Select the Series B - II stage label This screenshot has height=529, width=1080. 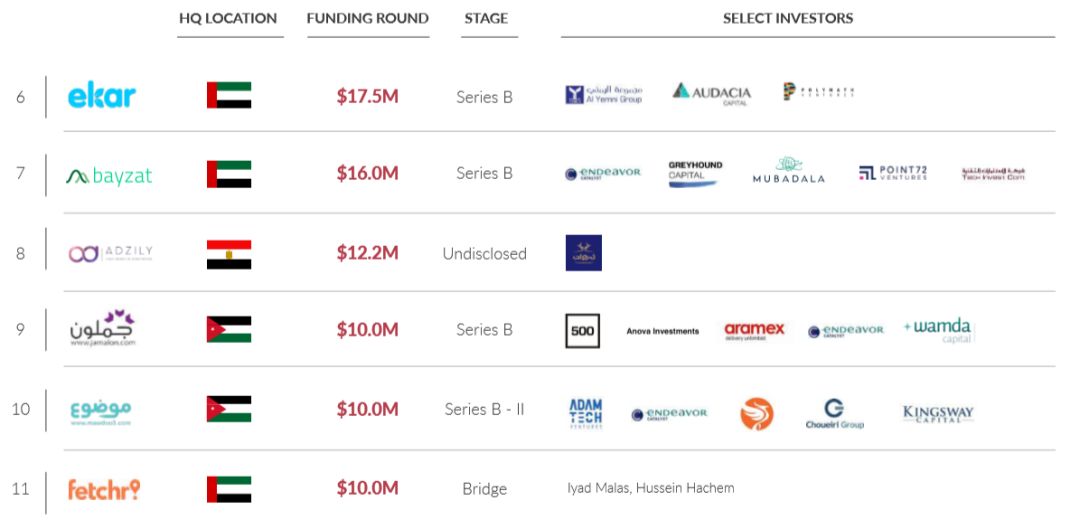pyautogui.click(x=484, y=410)
